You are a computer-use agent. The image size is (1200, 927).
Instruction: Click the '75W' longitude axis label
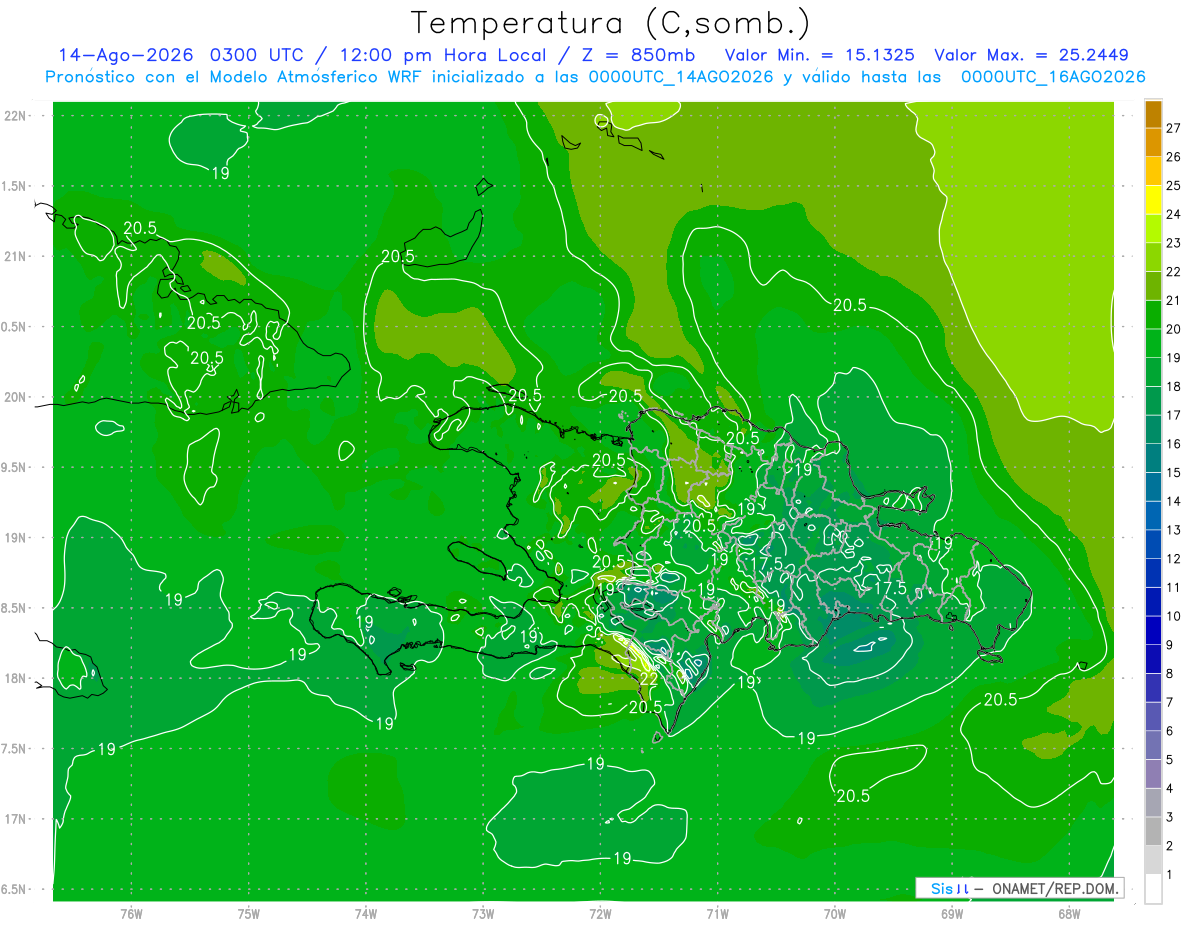coord(249,914)
